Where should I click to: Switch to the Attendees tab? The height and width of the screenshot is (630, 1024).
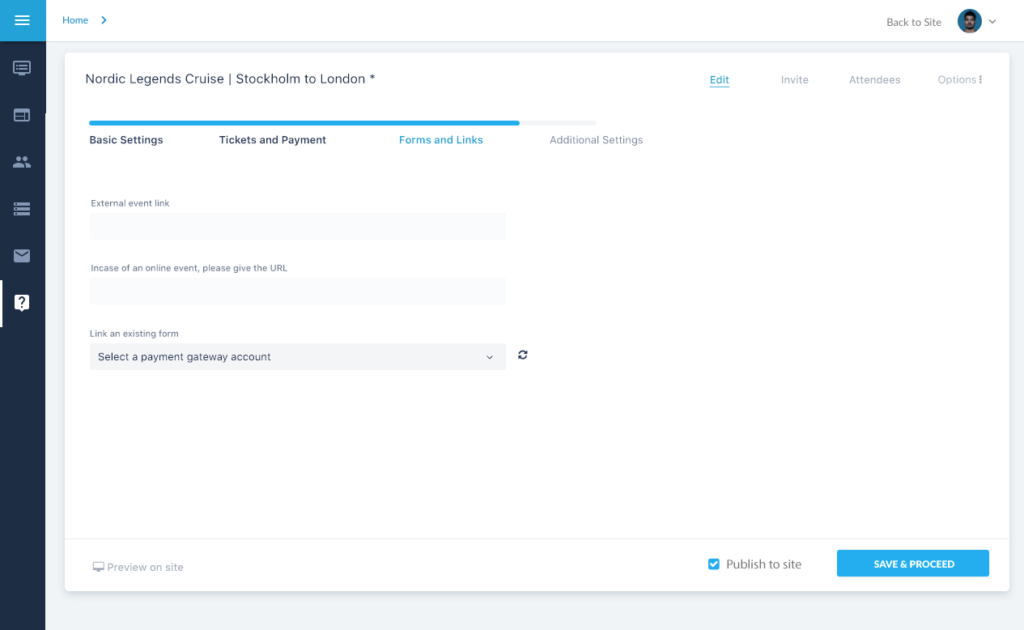tap(874, 80)
